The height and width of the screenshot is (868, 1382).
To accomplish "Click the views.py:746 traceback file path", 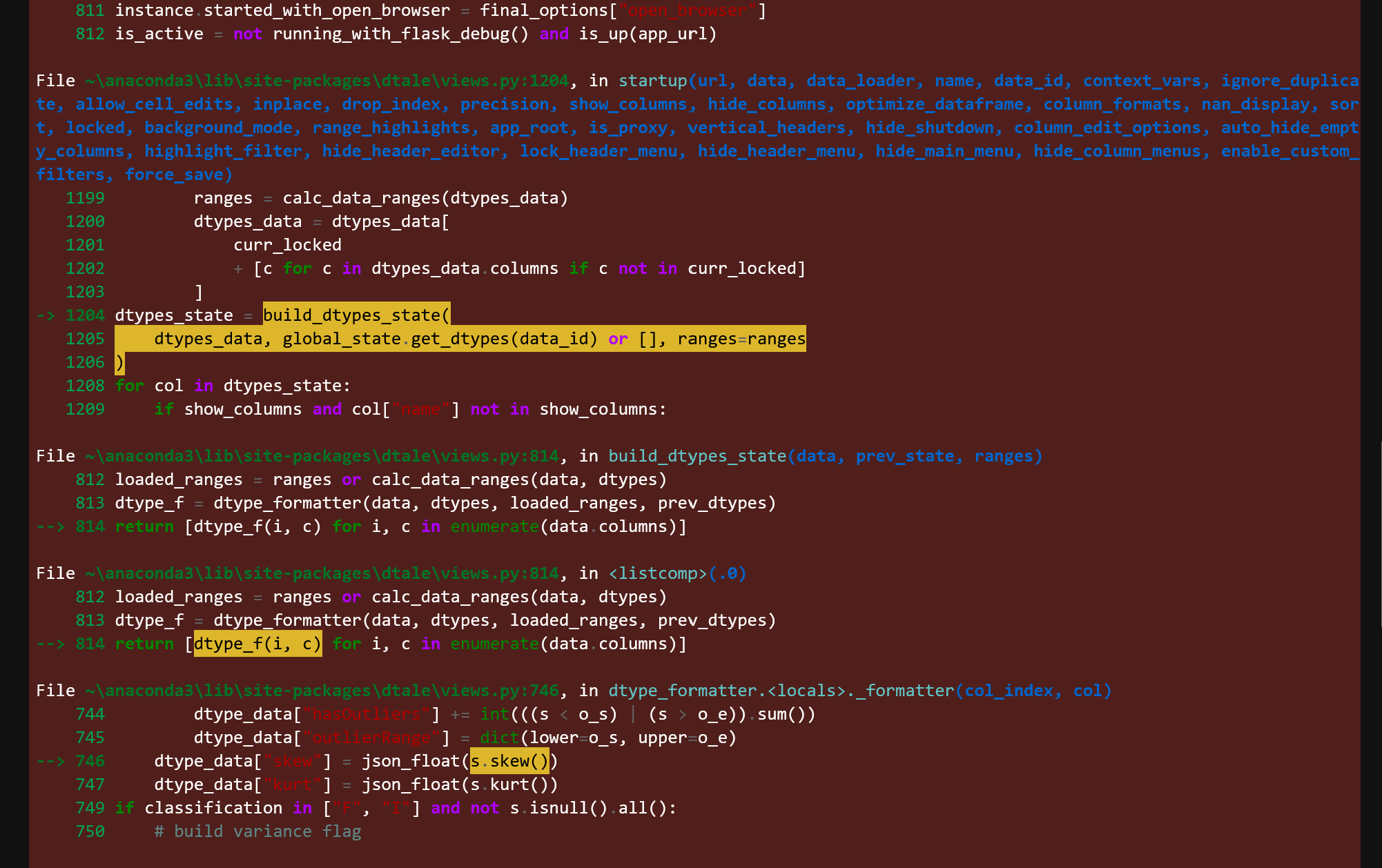I will click(324, 690).
